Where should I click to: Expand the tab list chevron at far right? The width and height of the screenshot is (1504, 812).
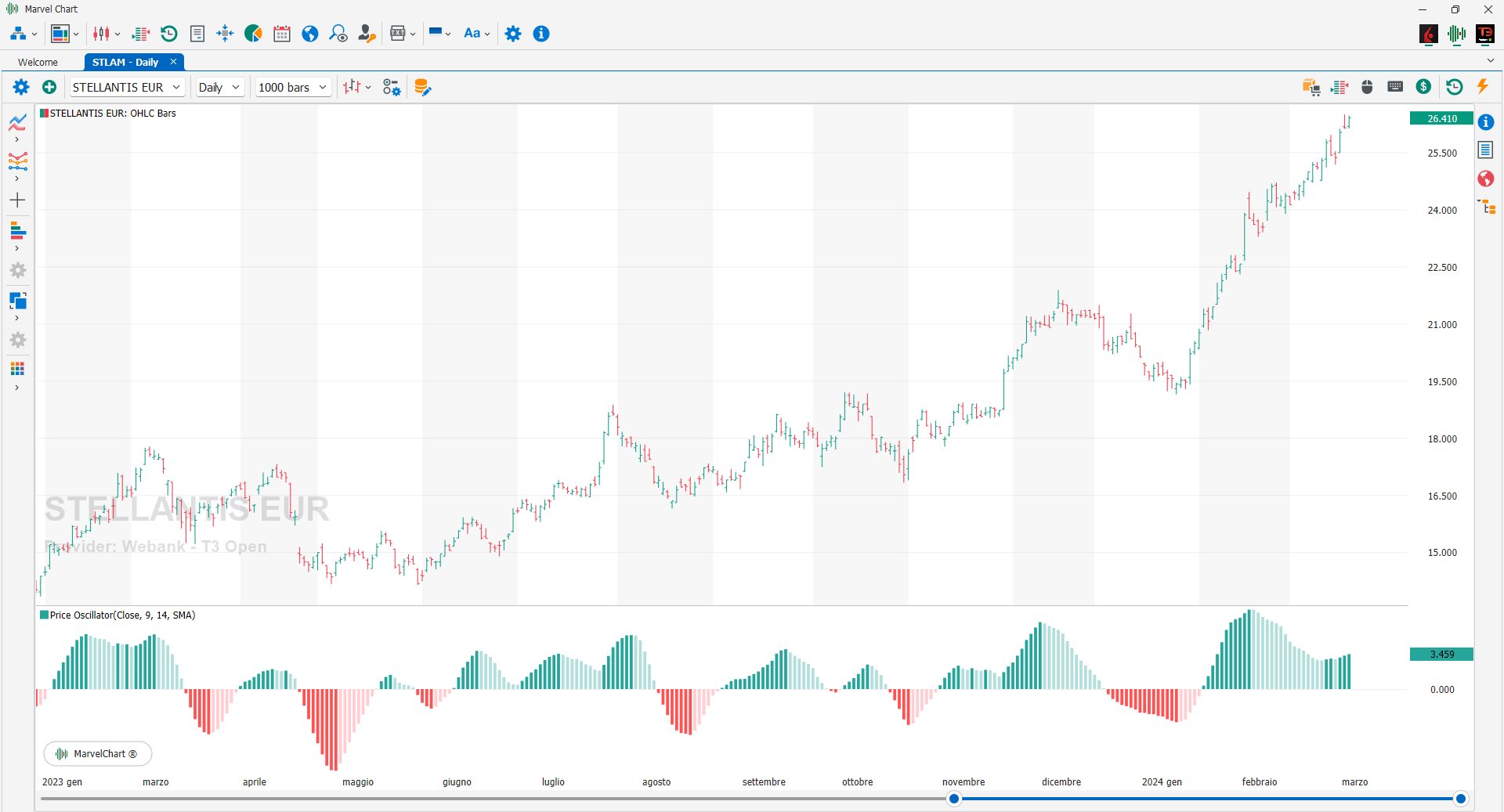click(1490, 60)
